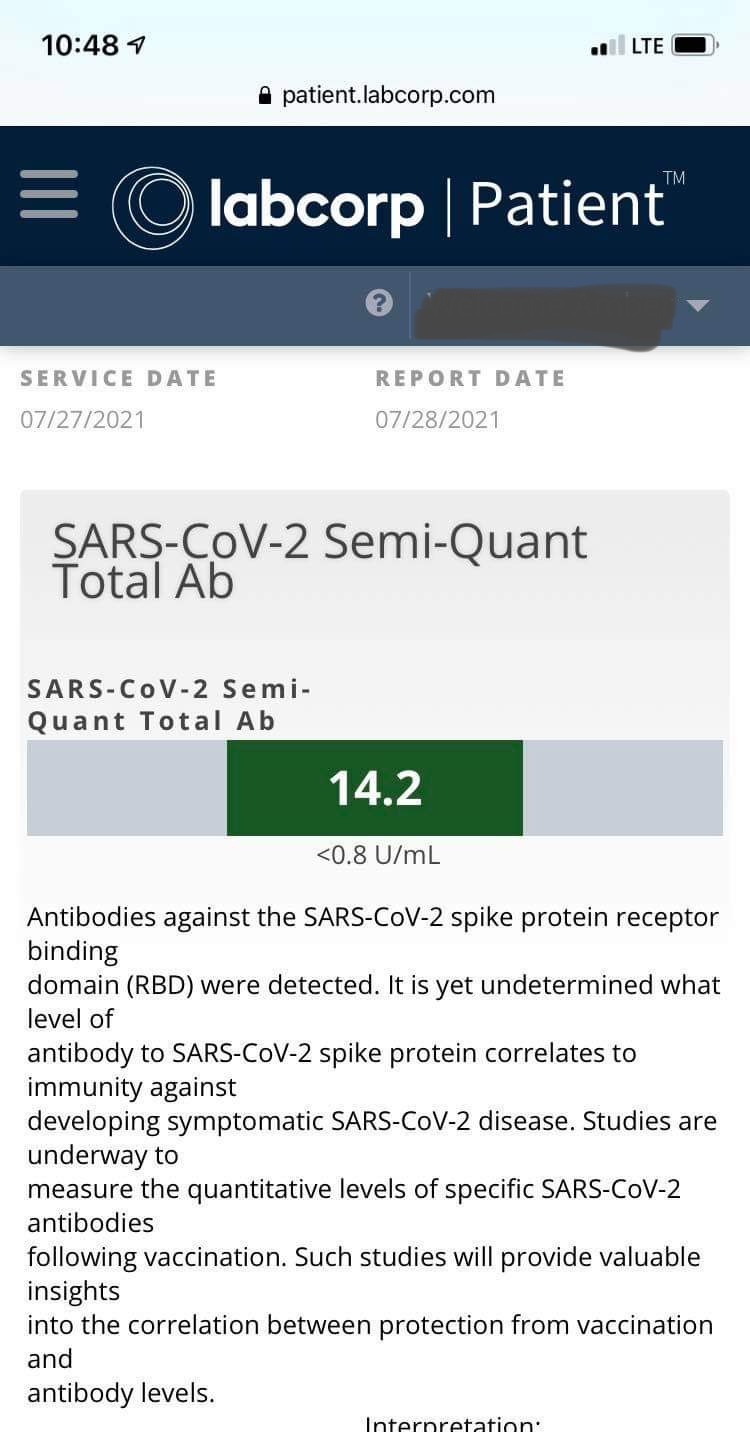Screen dimensions: 750x1432
Task: Tap the 10:48 clock in the status bar
Action: [x=80, y=45]
